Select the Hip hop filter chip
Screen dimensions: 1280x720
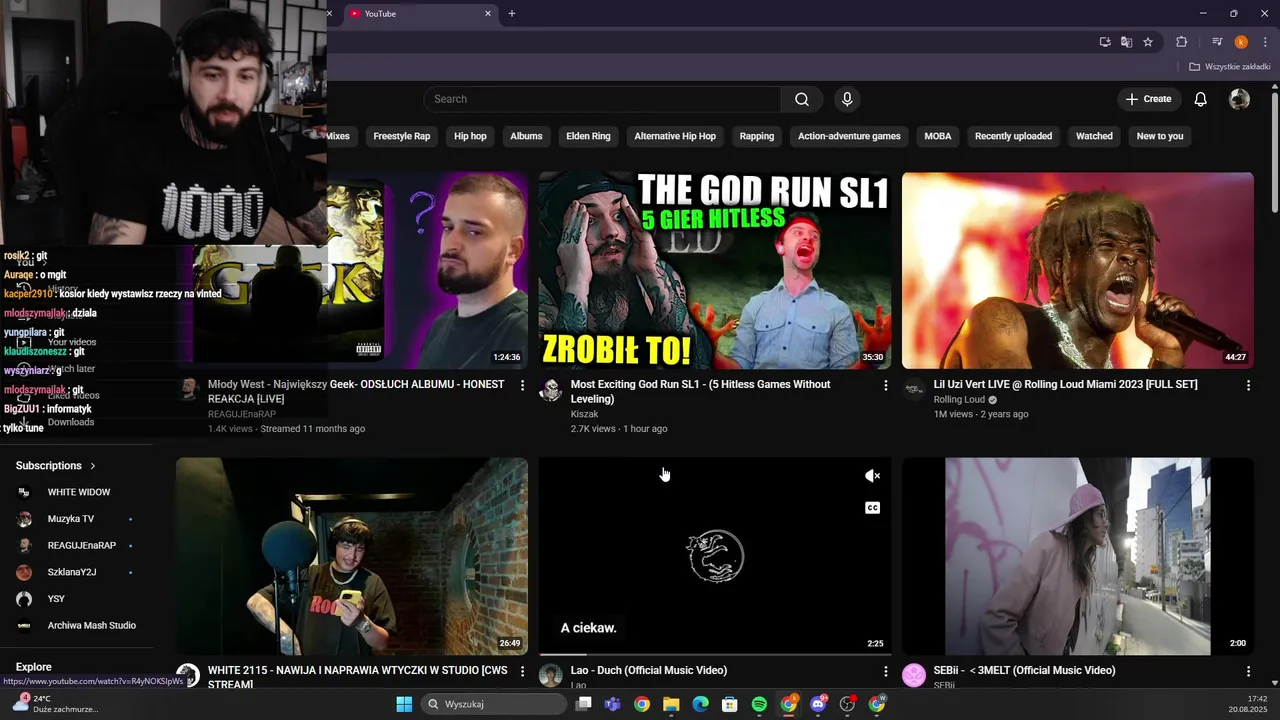pyautogui.click(x=470, y=136)
